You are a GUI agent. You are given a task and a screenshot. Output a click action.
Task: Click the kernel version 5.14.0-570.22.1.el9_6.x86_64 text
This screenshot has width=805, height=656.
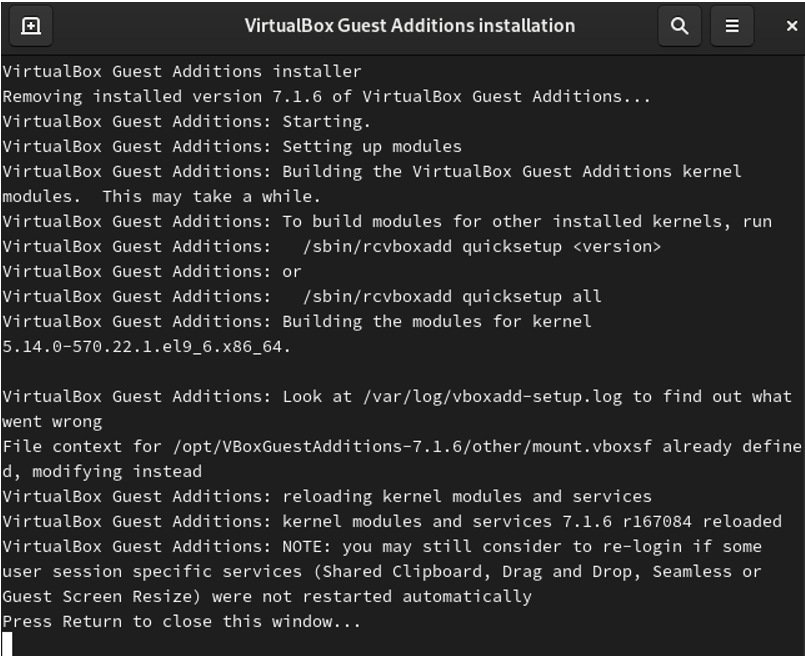pyautogui.click(x=146, y=347)
